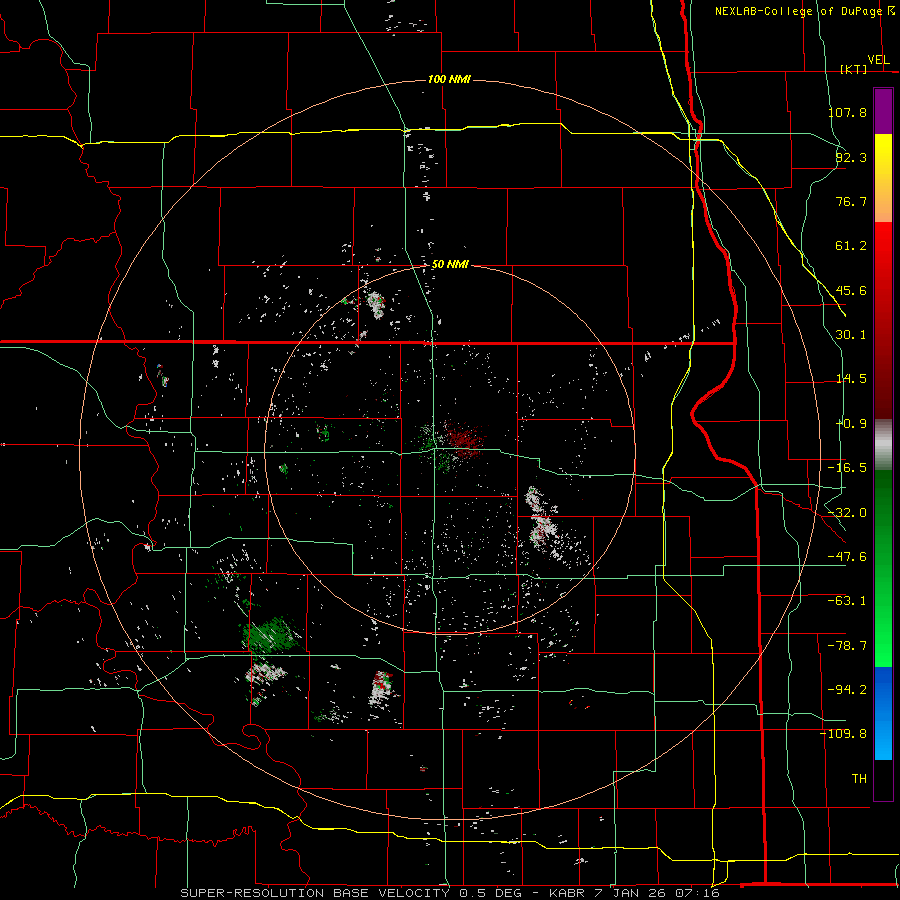The width and height of the screenshot is (900, 900).
Task: Click the TH label under the scale
Action: [x=859, y=778]
